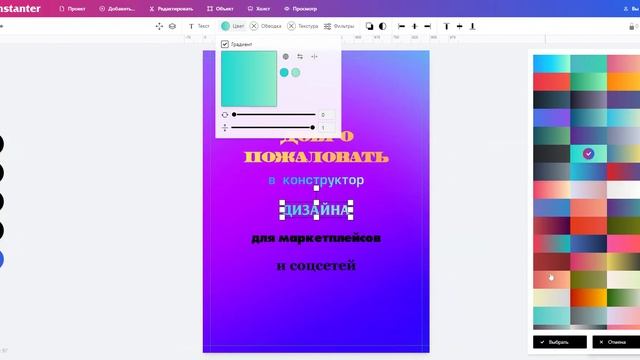640x360 pixels.
Task: Select the 'для маркетплейсов' text line
Action: [316, 238]
